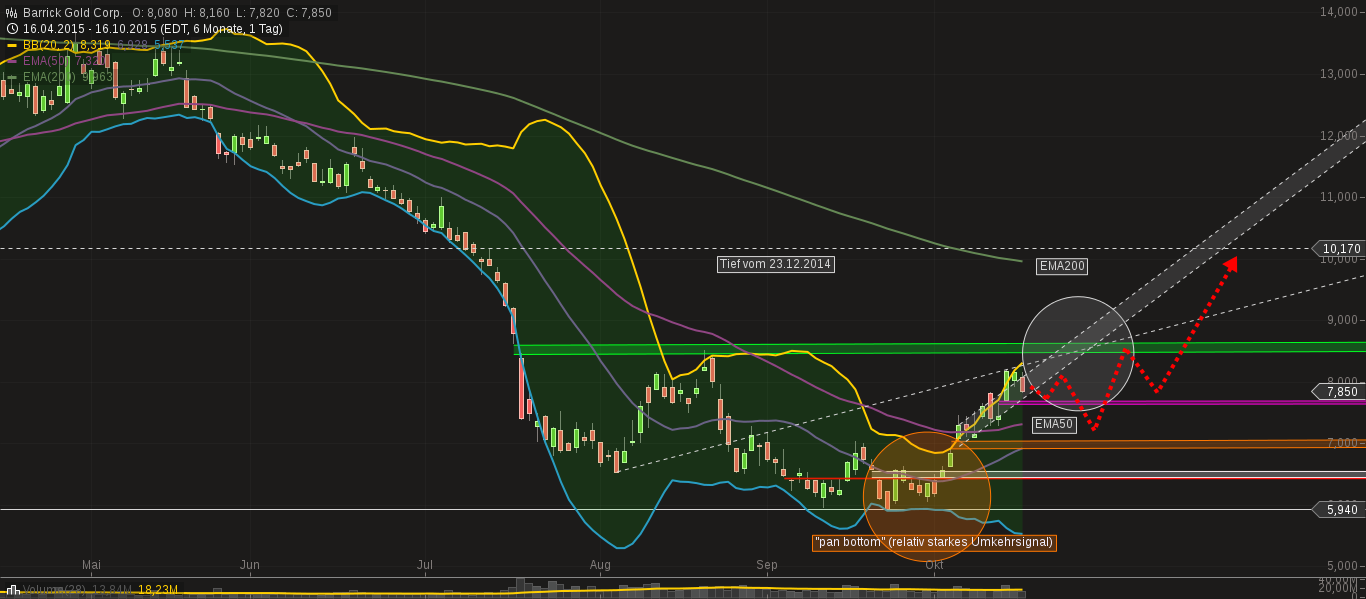Click the green EMA(200) line icon

pos(11,77)
